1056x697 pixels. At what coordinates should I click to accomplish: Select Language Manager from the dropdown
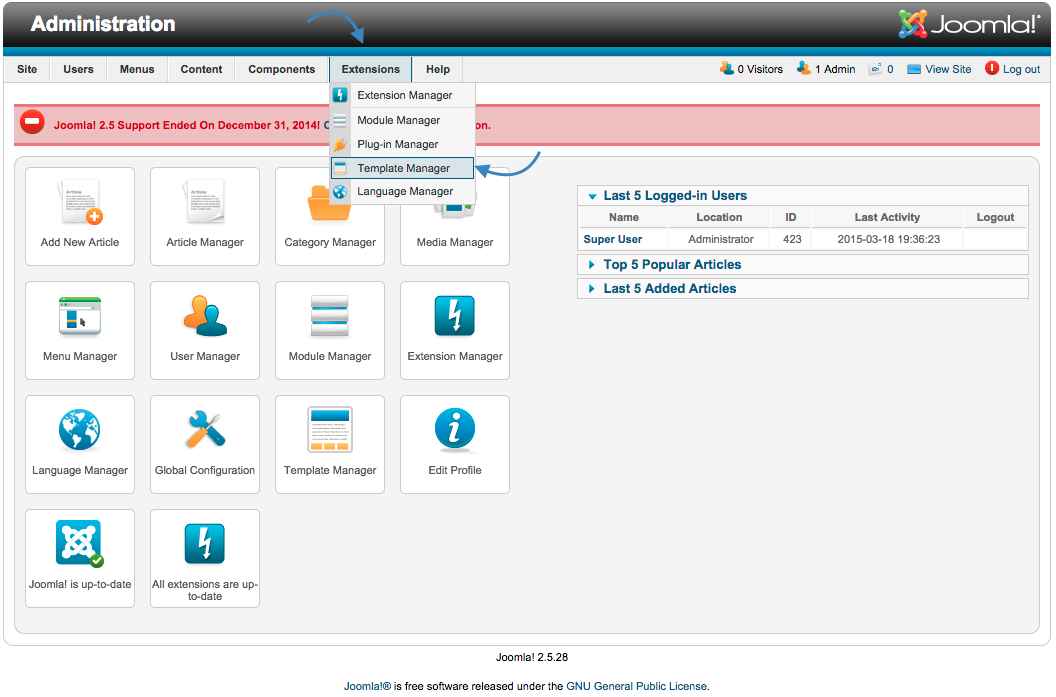pos(403,191)
